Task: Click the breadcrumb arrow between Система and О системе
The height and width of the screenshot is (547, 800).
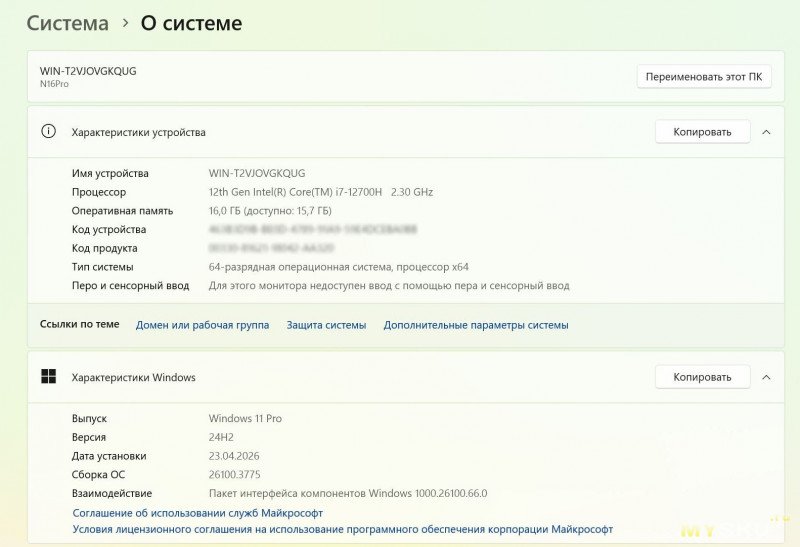Action: click(x=125, y=23)
